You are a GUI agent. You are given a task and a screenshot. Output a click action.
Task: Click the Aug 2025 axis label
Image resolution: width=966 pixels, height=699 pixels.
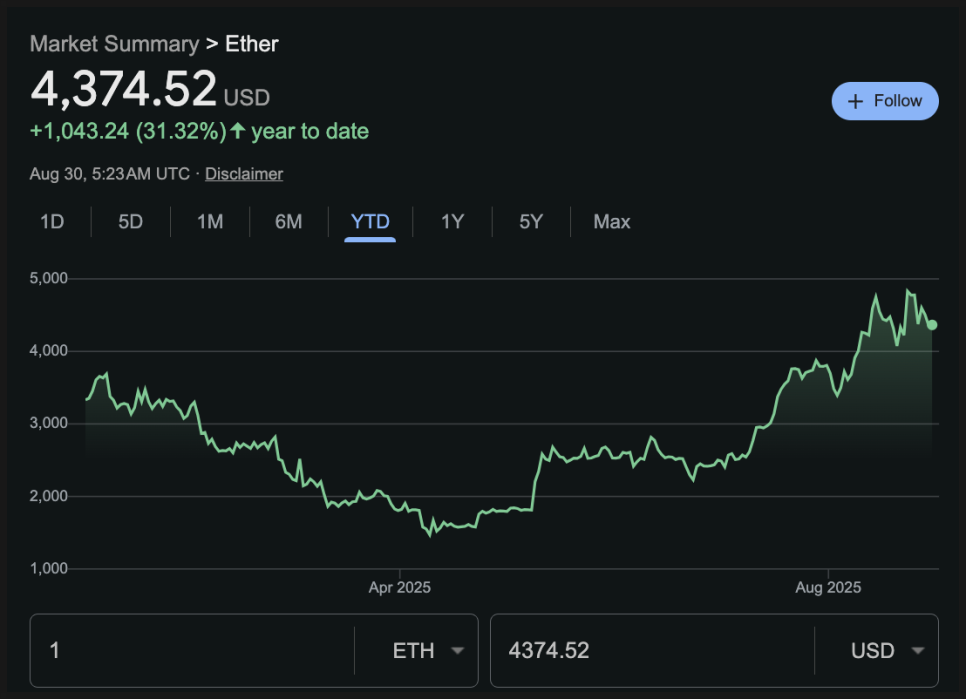point(828,588)
